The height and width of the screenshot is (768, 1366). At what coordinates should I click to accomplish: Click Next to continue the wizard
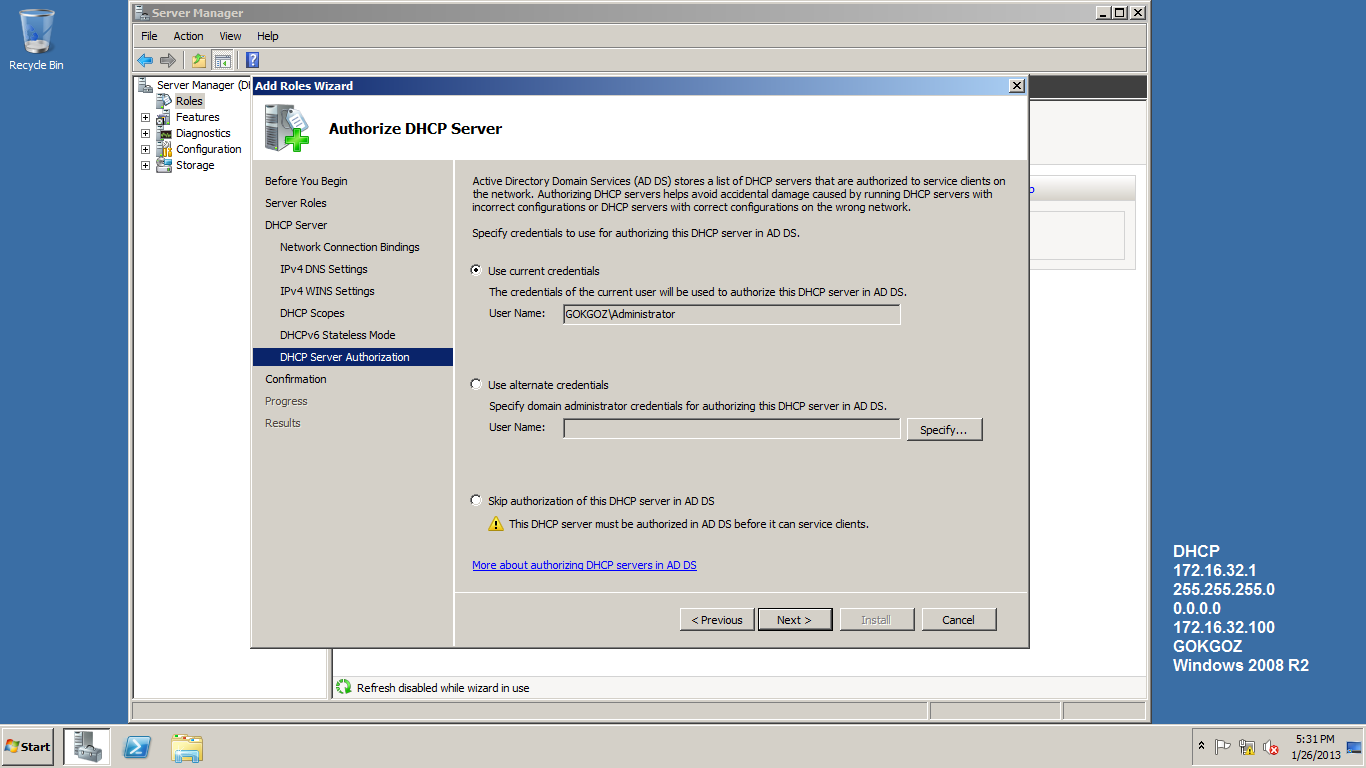click(x=794, y=619)
